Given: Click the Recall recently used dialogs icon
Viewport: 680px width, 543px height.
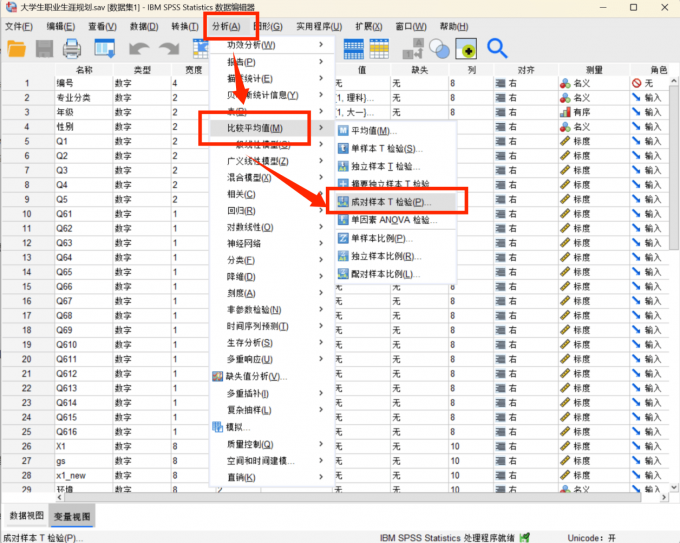Looking at the screenshot, I should pos(105,49).
